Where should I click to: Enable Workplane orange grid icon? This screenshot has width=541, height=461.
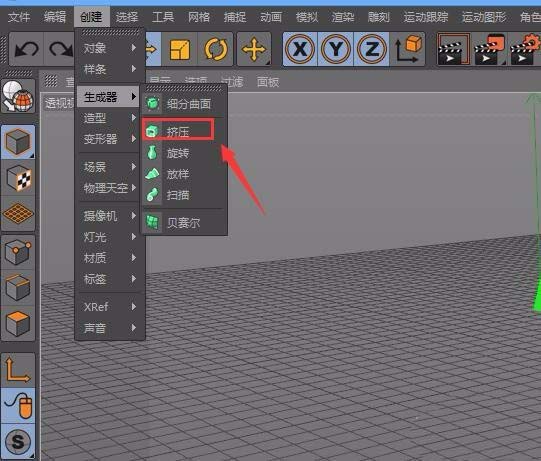(x=18, y=214)
